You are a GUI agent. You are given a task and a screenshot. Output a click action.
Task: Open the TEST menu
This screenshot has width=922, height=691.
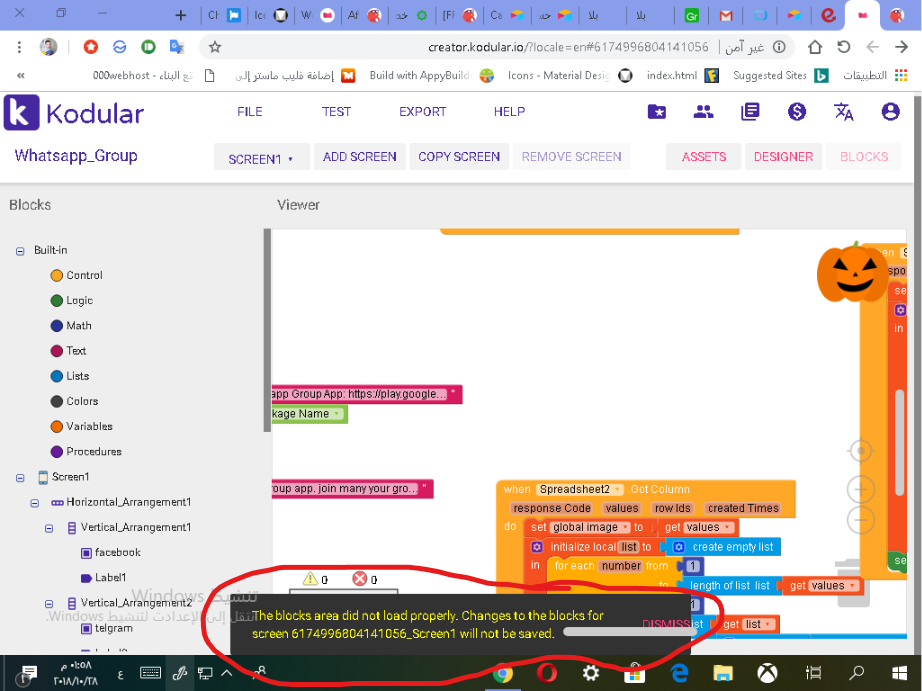coord(336,112)
